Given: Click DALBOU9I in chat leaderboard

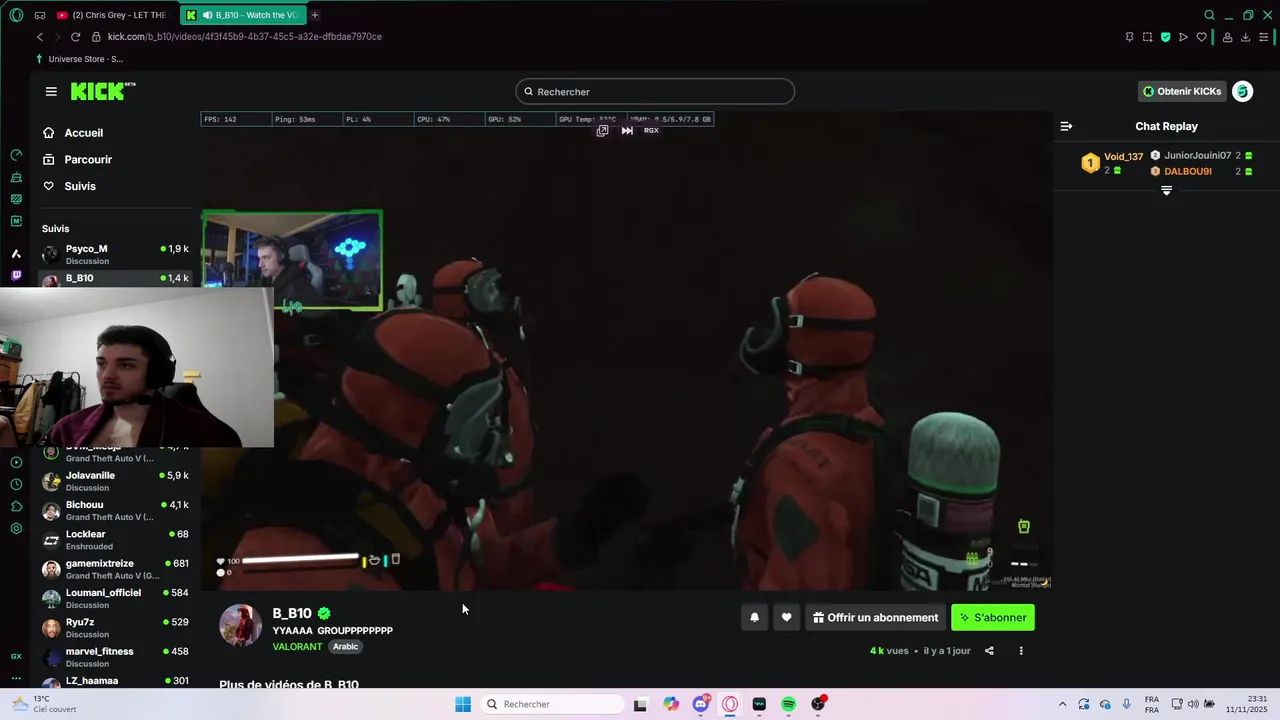Looking at the screenshot, I should (1188, 171).
